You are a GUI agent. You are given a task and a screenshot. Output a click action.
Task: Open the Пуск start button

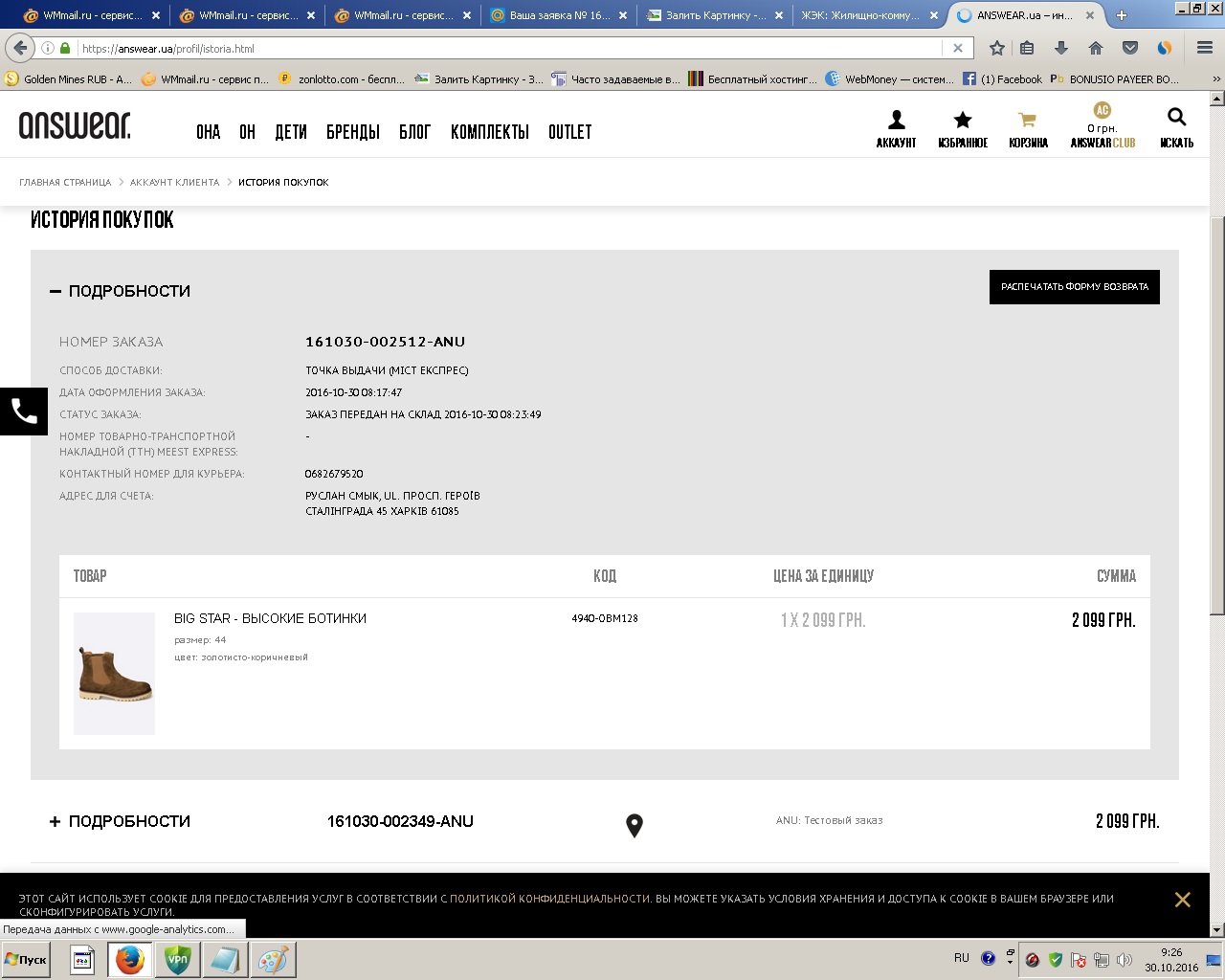pyautogui.click(x=26, y=960)
